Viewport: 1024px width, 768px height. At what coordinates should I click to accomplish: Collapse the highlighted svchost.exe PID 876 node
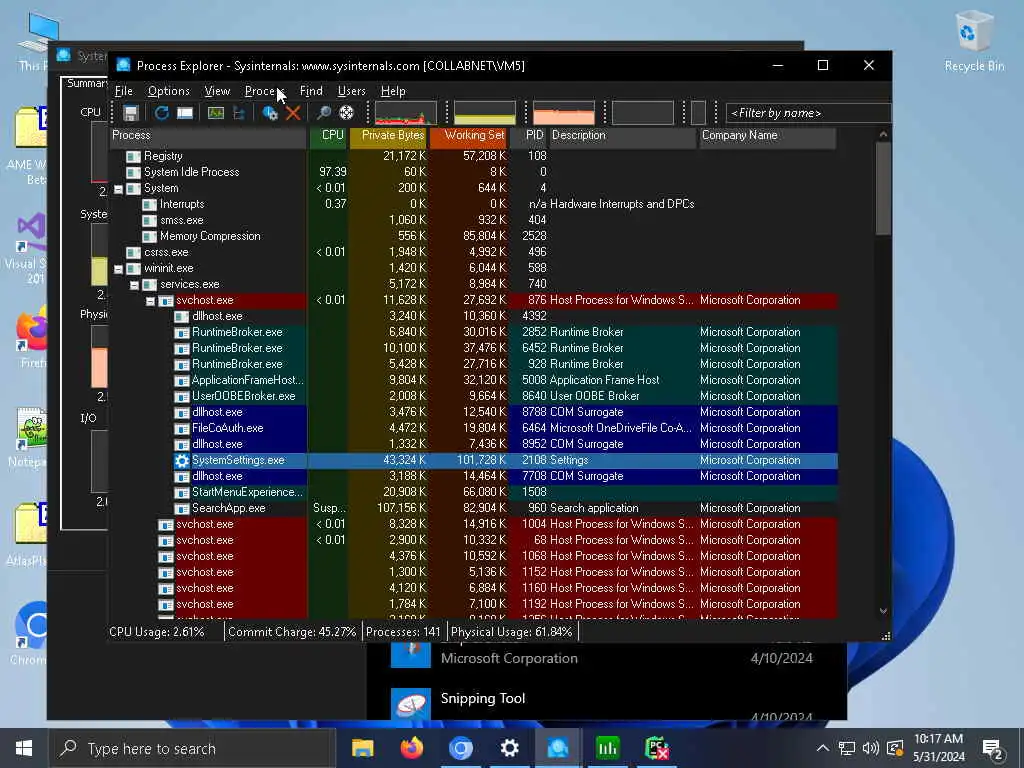click(150, 301)
